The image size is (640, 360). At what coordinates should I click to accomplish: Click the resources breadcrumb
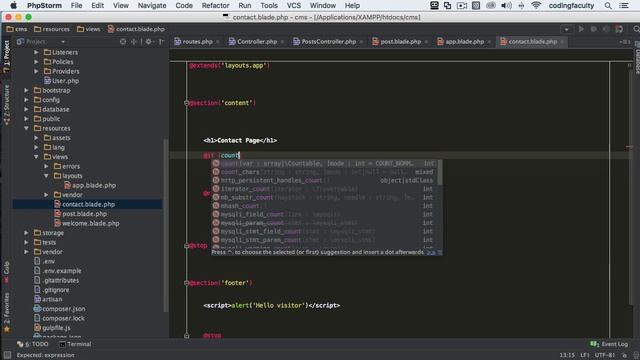[52, 29]
